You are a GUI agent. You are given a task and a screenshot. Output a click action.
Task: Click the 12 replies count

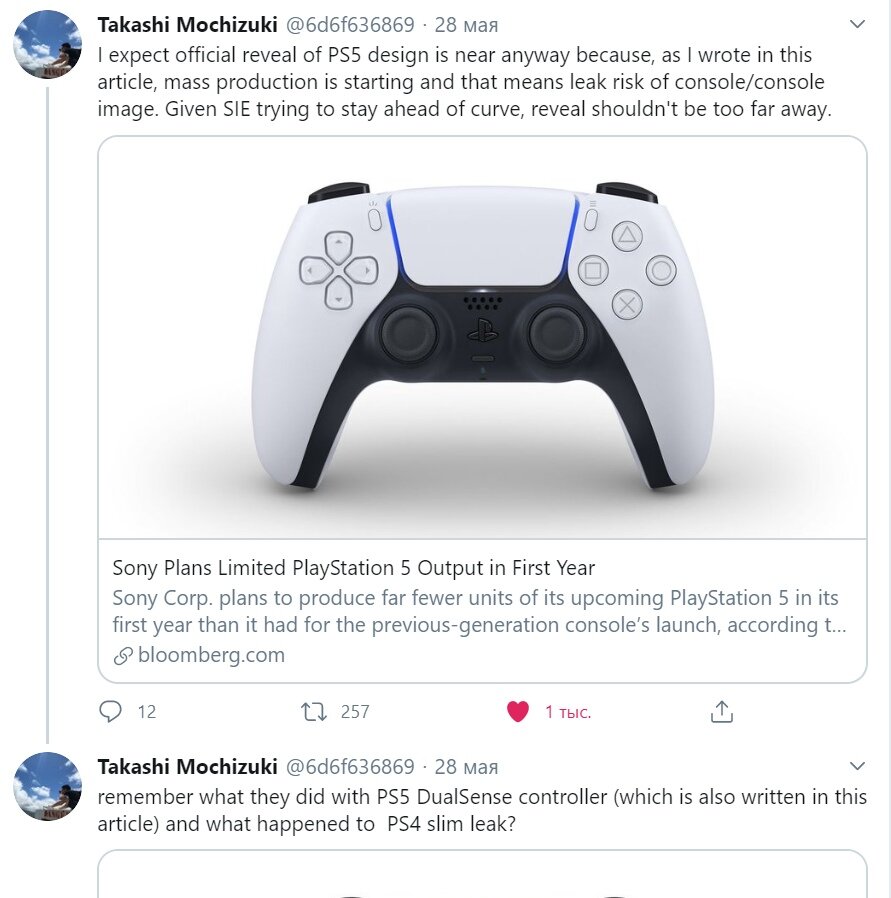pyautogui.click(x=147, y=712)
